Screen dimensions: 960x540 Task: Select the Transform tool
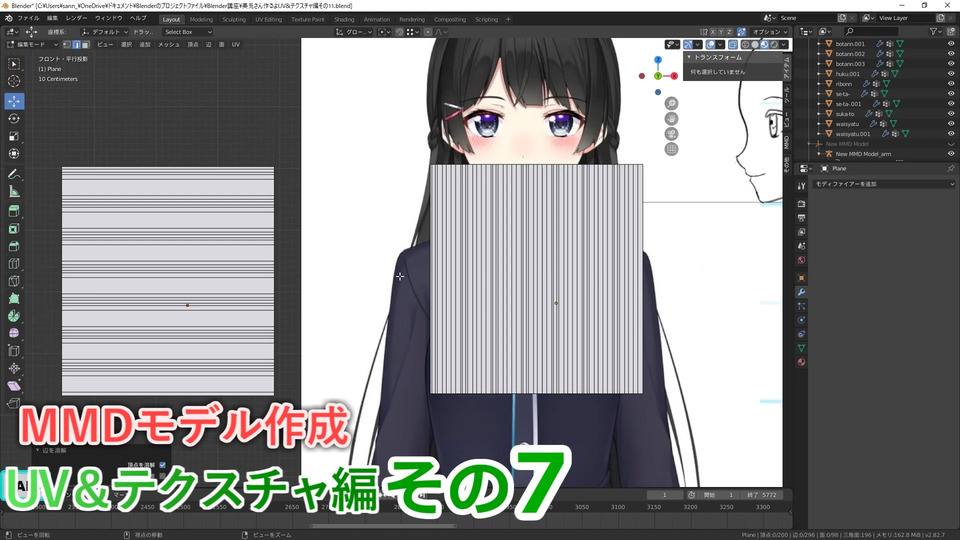coord(13,154)
